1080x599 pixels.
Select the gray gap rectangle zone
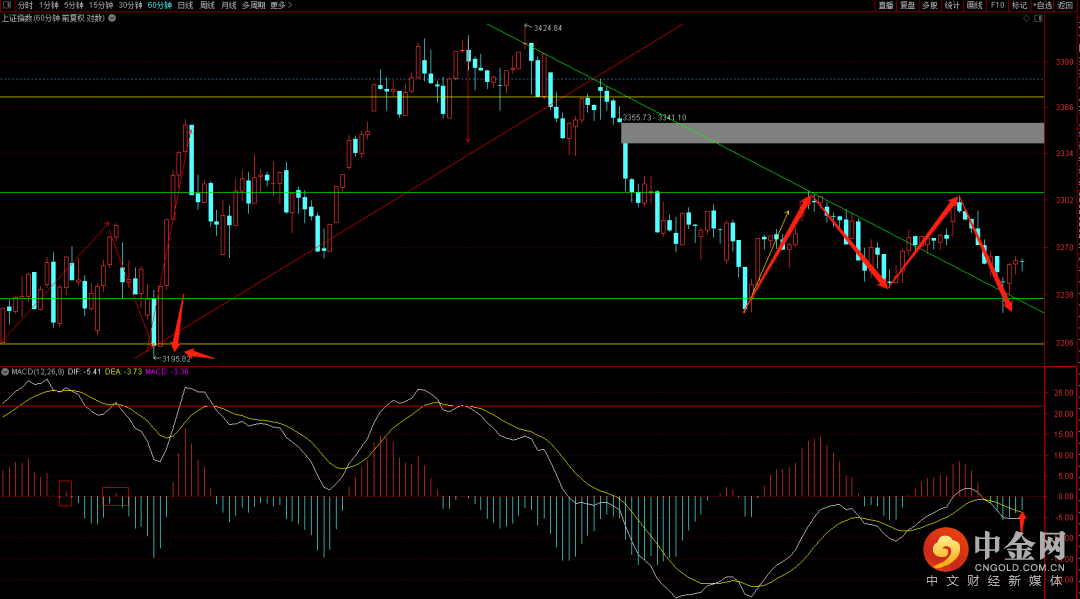click(832, 133)
